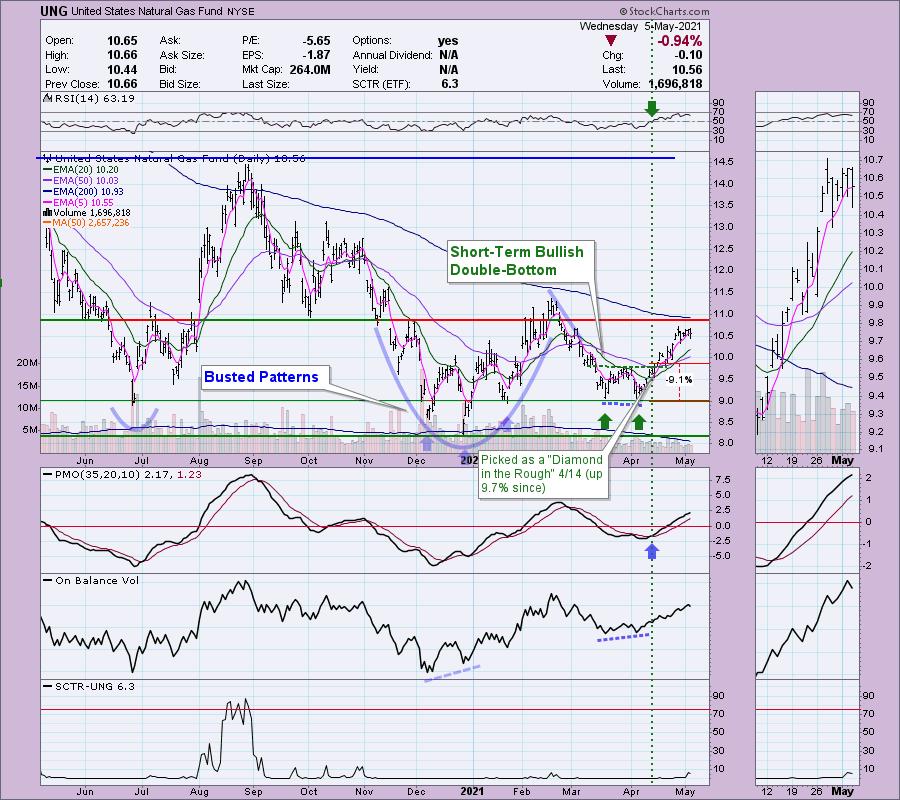
Task: Open the zoomed PMO thumbnail panel on the right
Action: click(808, 520)
